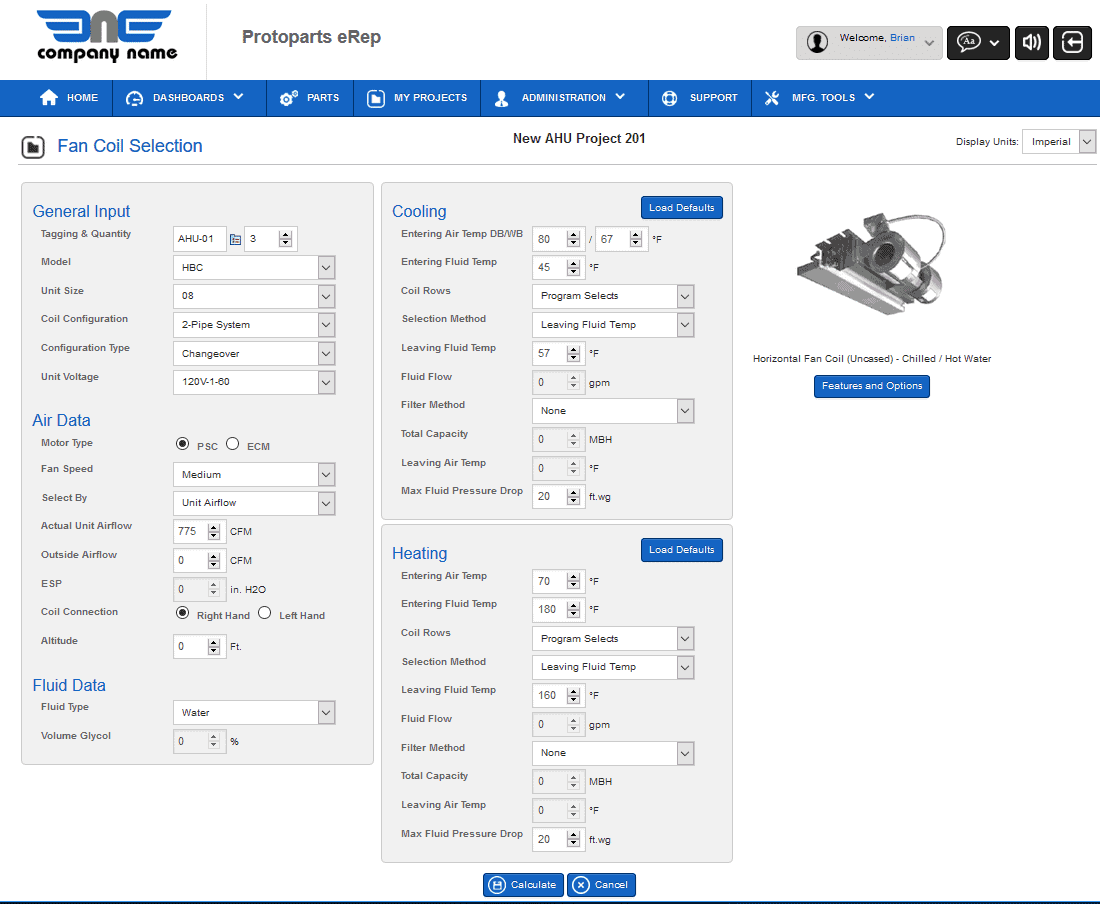Click the logout arrow icon
The height and width of the screenshot is (904, 1100).
pyautogui.click(x=1072, y=43)
